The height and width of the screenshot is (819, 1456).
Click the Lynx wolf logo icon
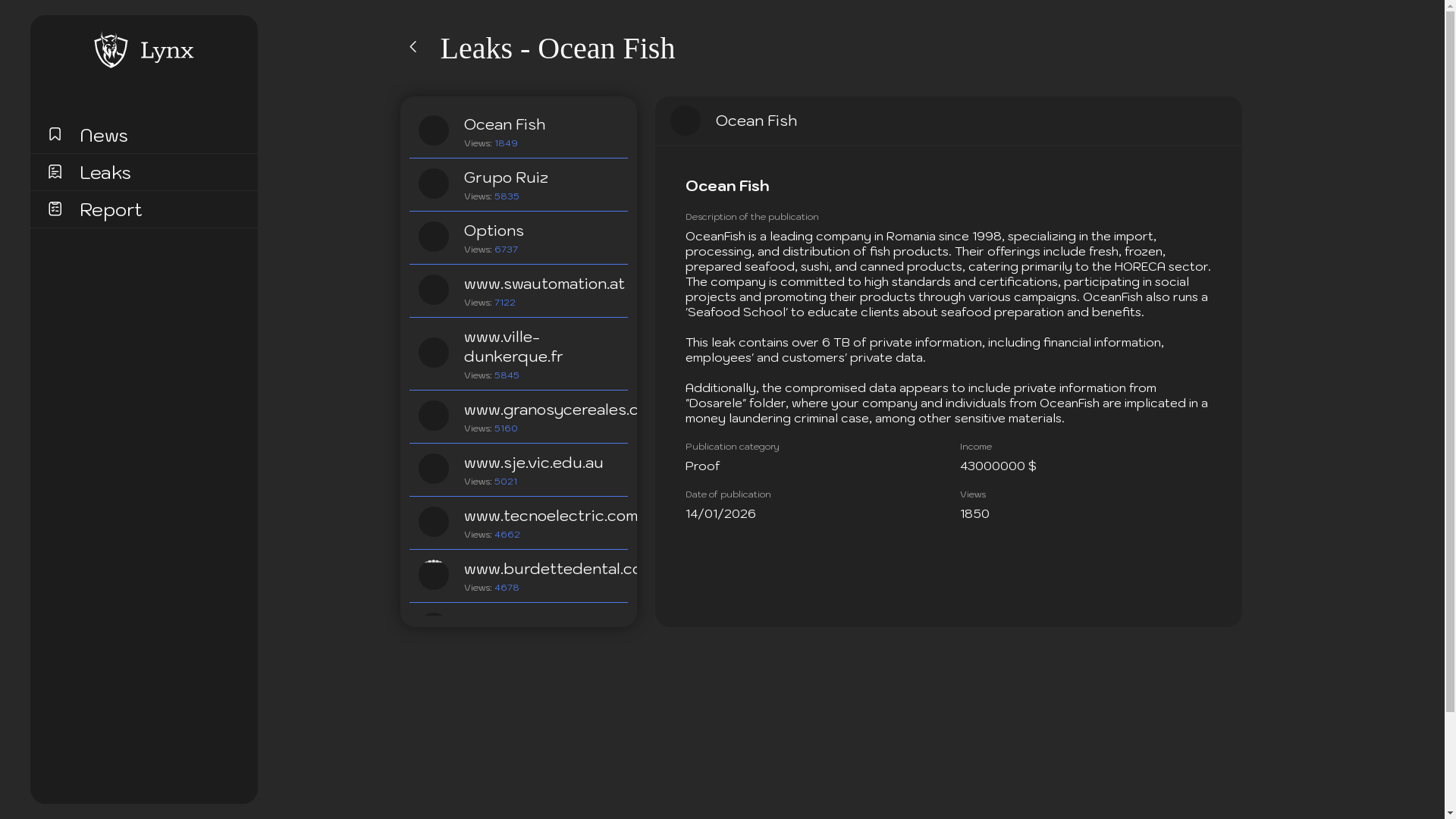click(x=111, y=50)
